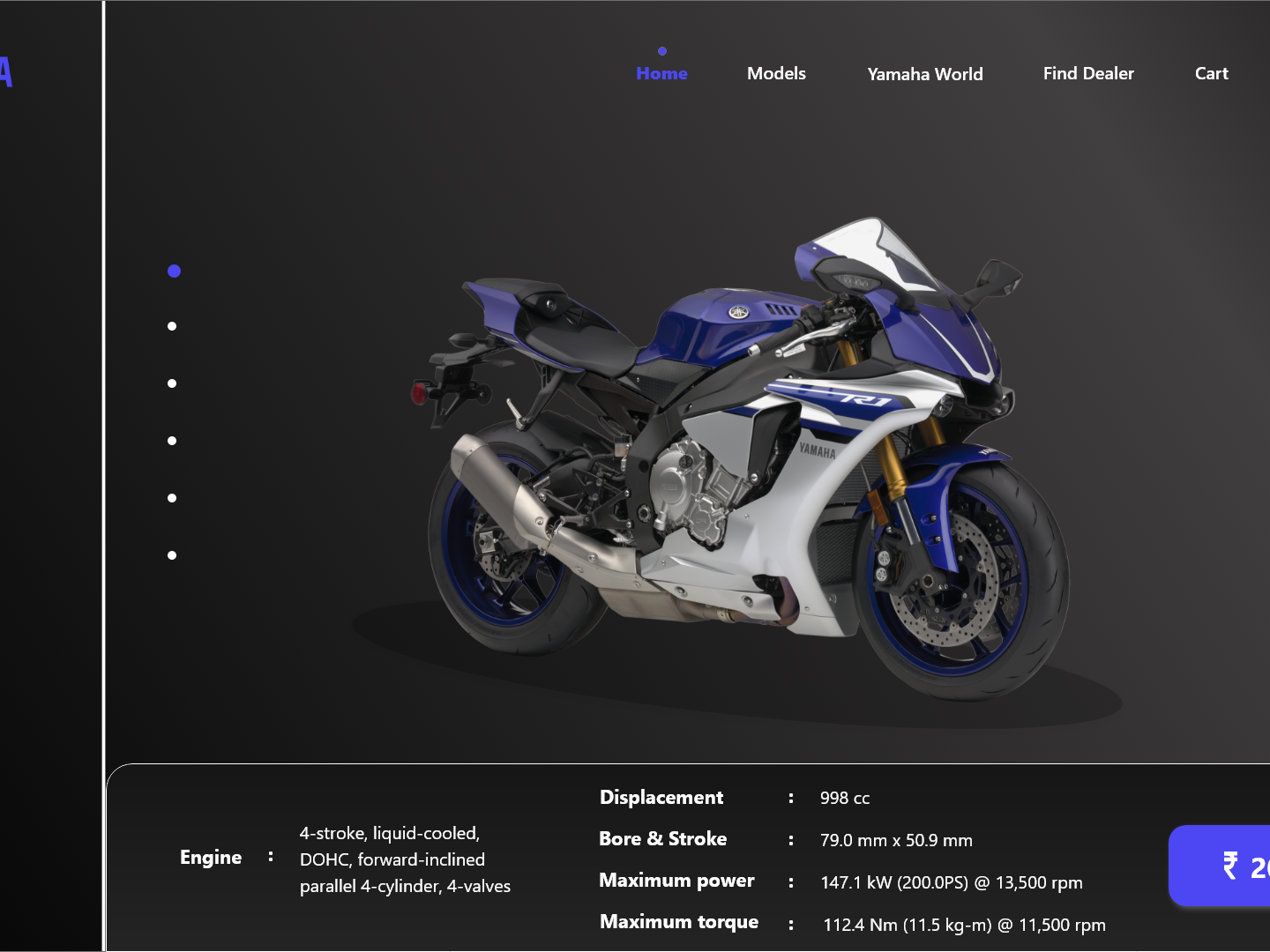Go to the Models page

[x=776, y=73]
